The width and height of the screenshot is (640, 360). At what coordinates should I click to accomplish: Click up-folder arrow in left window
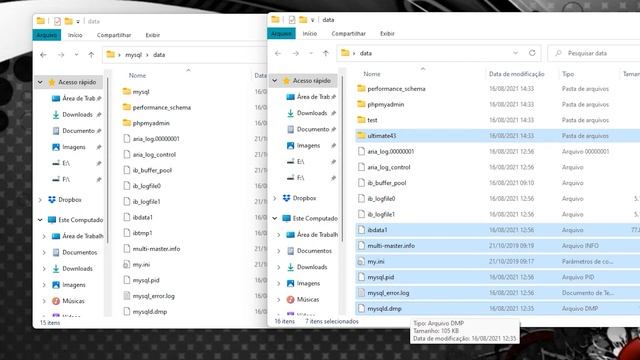[x=91, y=55]
